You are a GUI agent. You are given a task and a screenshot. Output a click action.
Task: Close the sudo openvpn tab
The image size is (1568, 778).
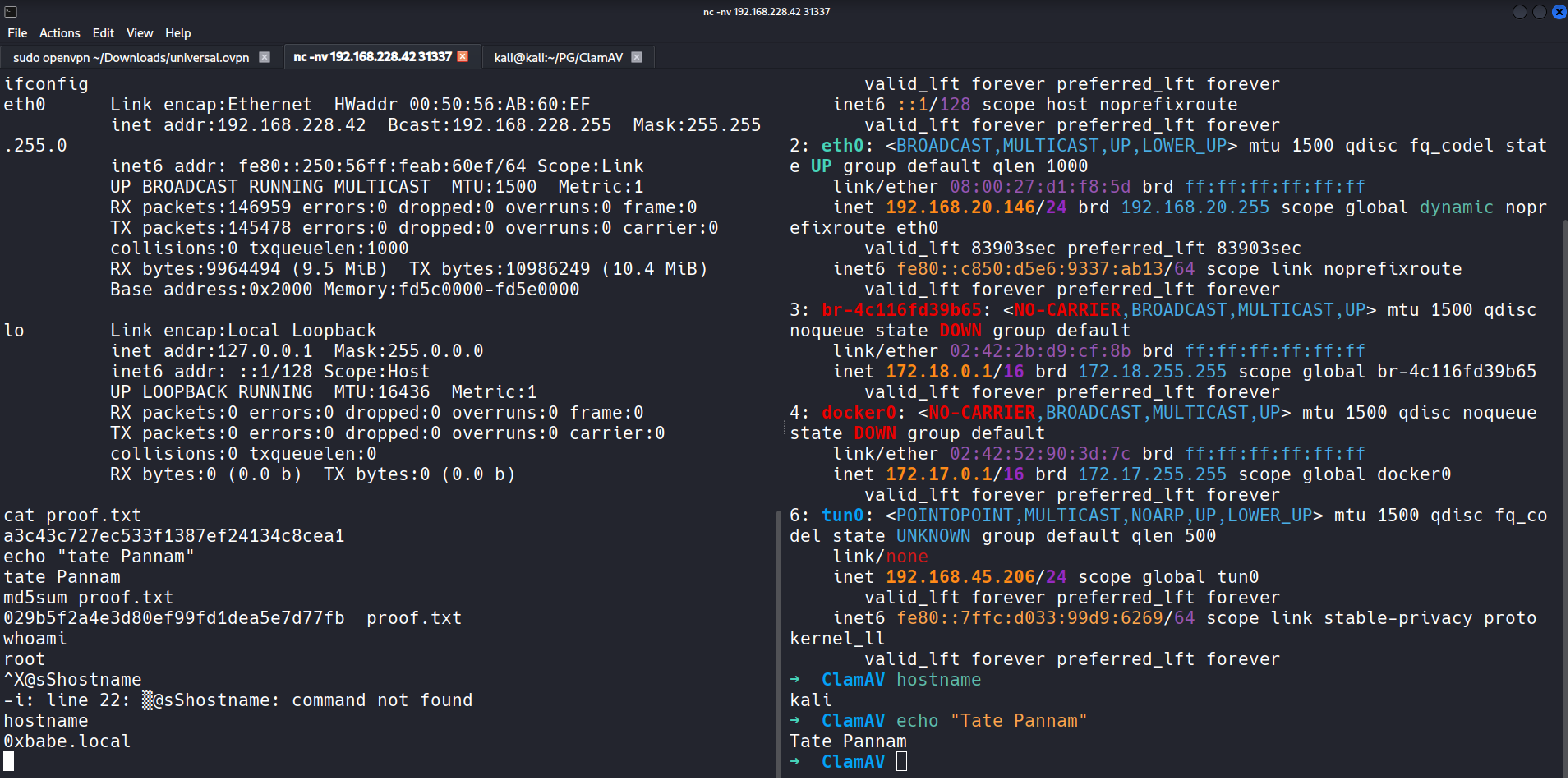click(x=264, y=57)
